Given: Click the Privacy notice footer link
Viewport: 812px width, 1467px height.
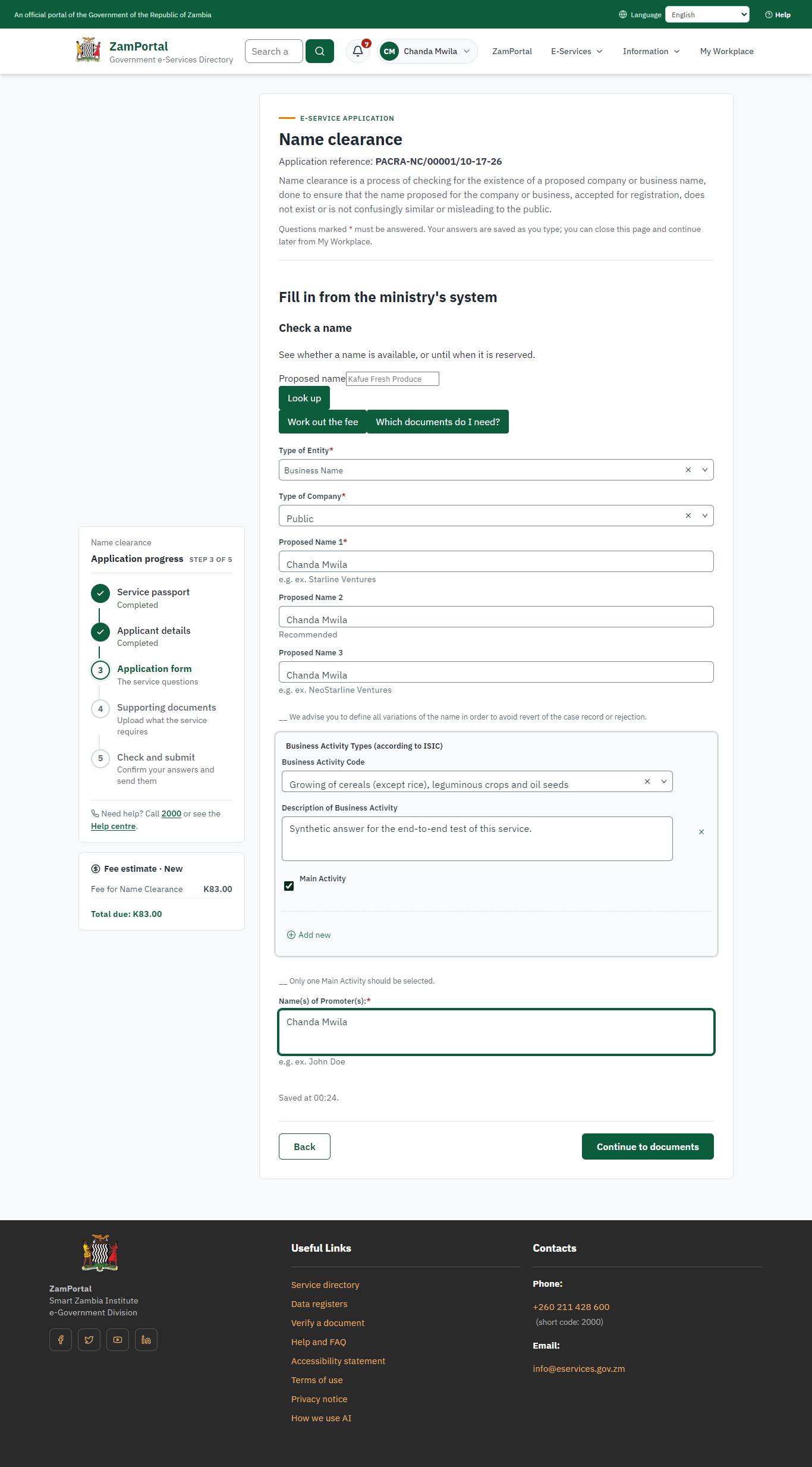Looking at the screenshot, I should tap(319, 1399).
